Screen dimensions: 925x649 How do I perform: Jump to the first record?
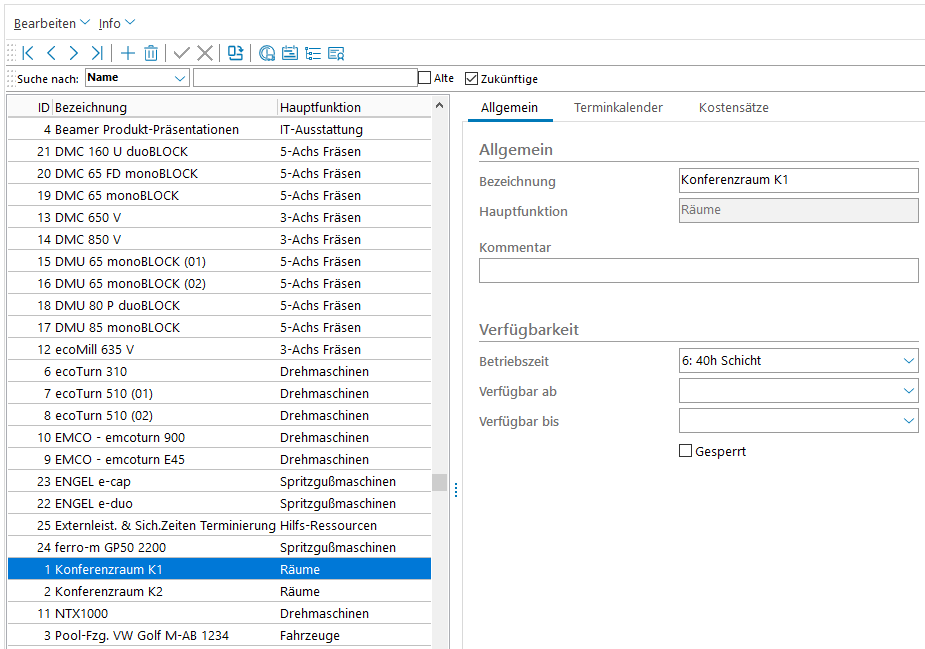28,53
